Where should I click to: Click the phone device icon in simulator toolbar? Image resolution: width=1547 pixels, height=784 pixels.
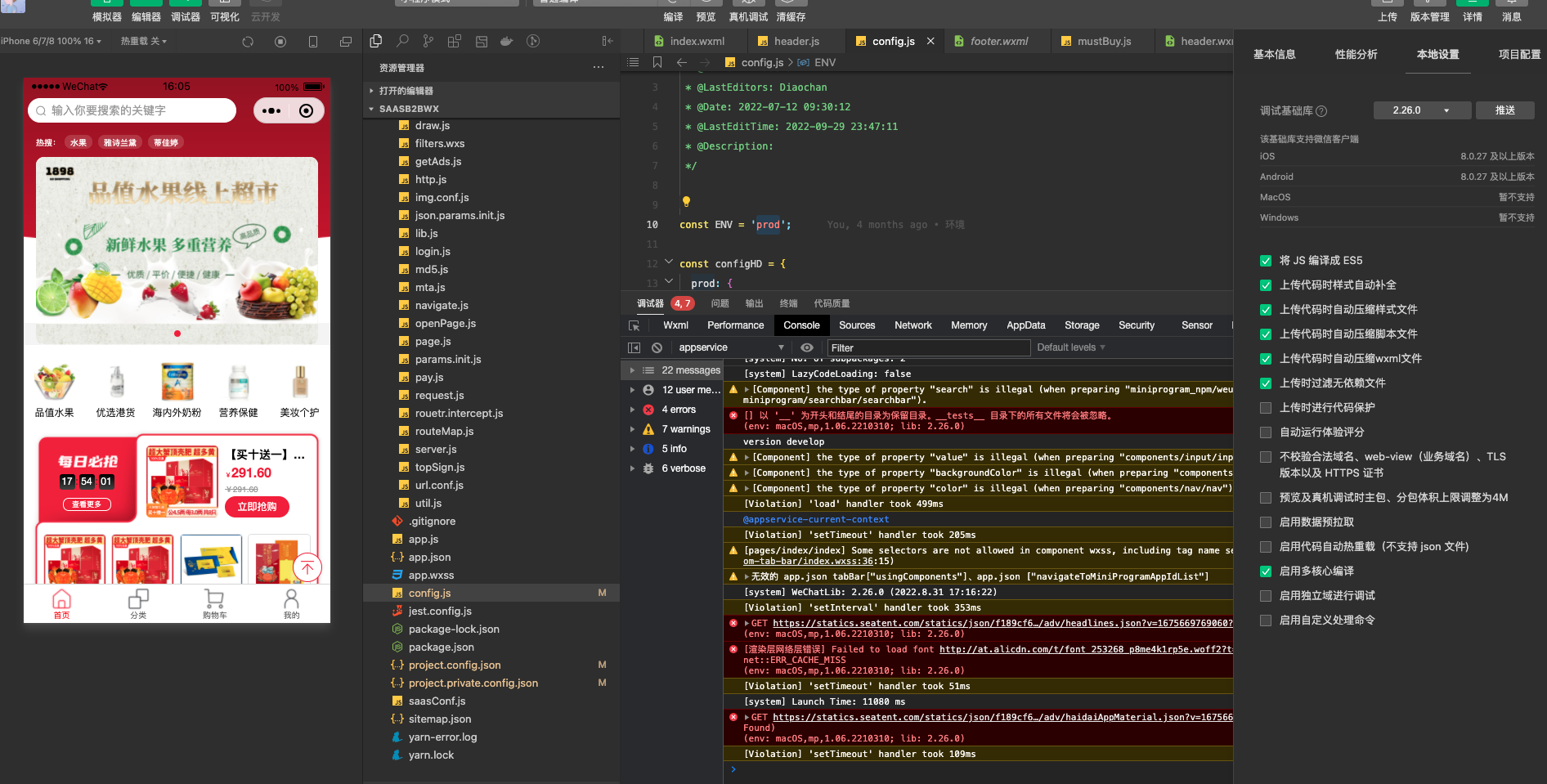tap(313, 42)
